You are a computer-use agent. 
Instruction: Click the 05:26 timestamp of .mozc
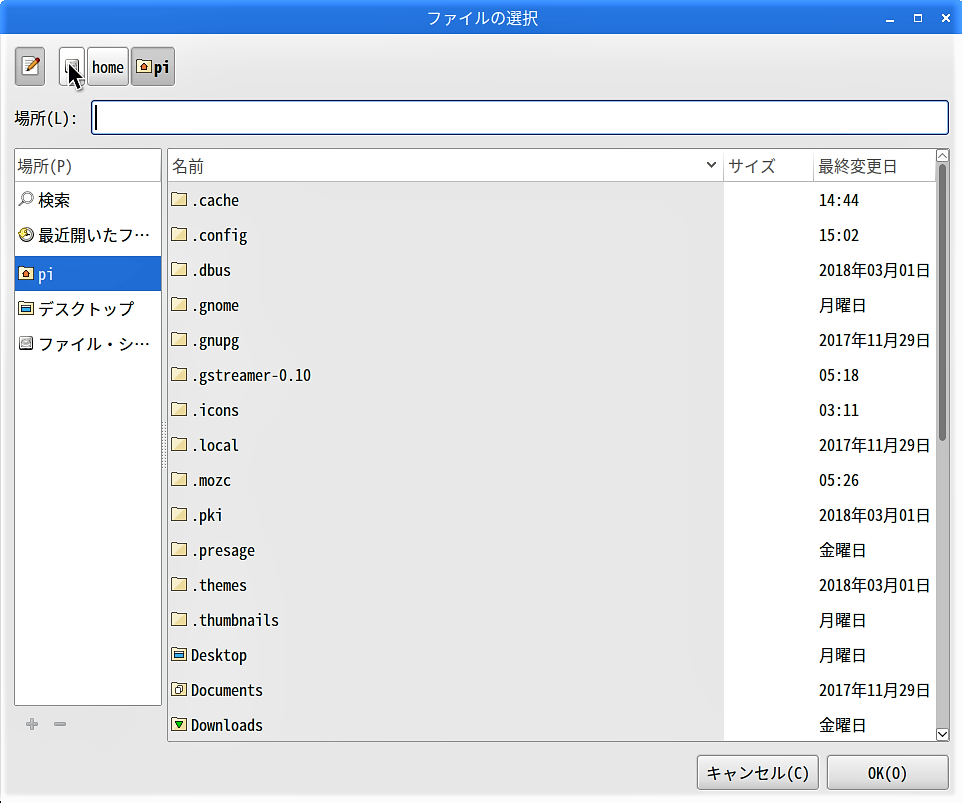click(x=839, y=480)
